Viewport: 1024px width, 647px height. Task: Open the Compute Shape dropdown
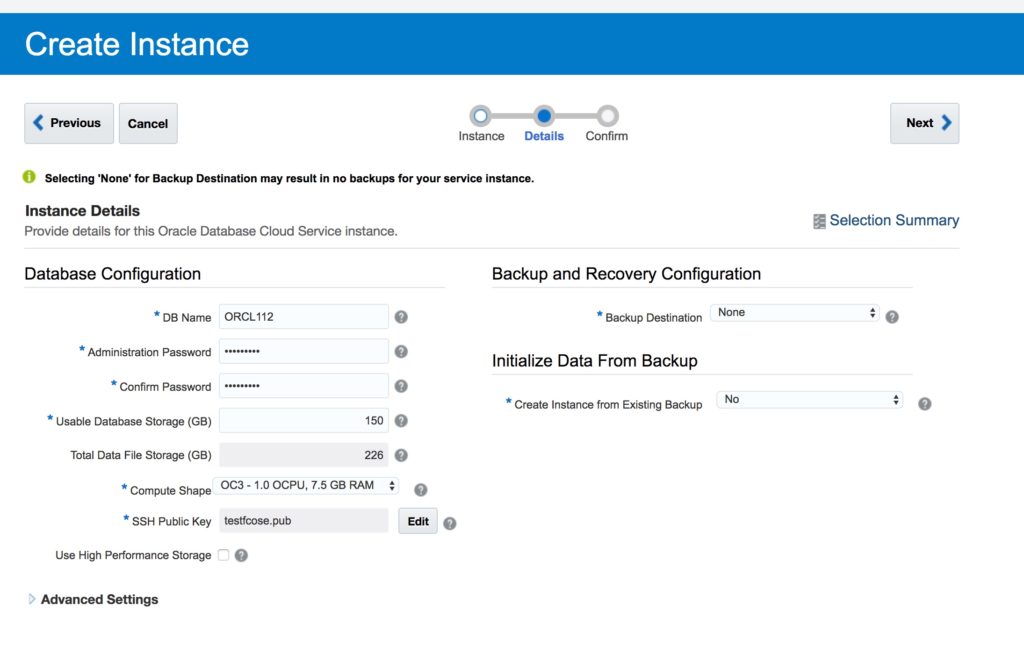[x=306, y=486]
